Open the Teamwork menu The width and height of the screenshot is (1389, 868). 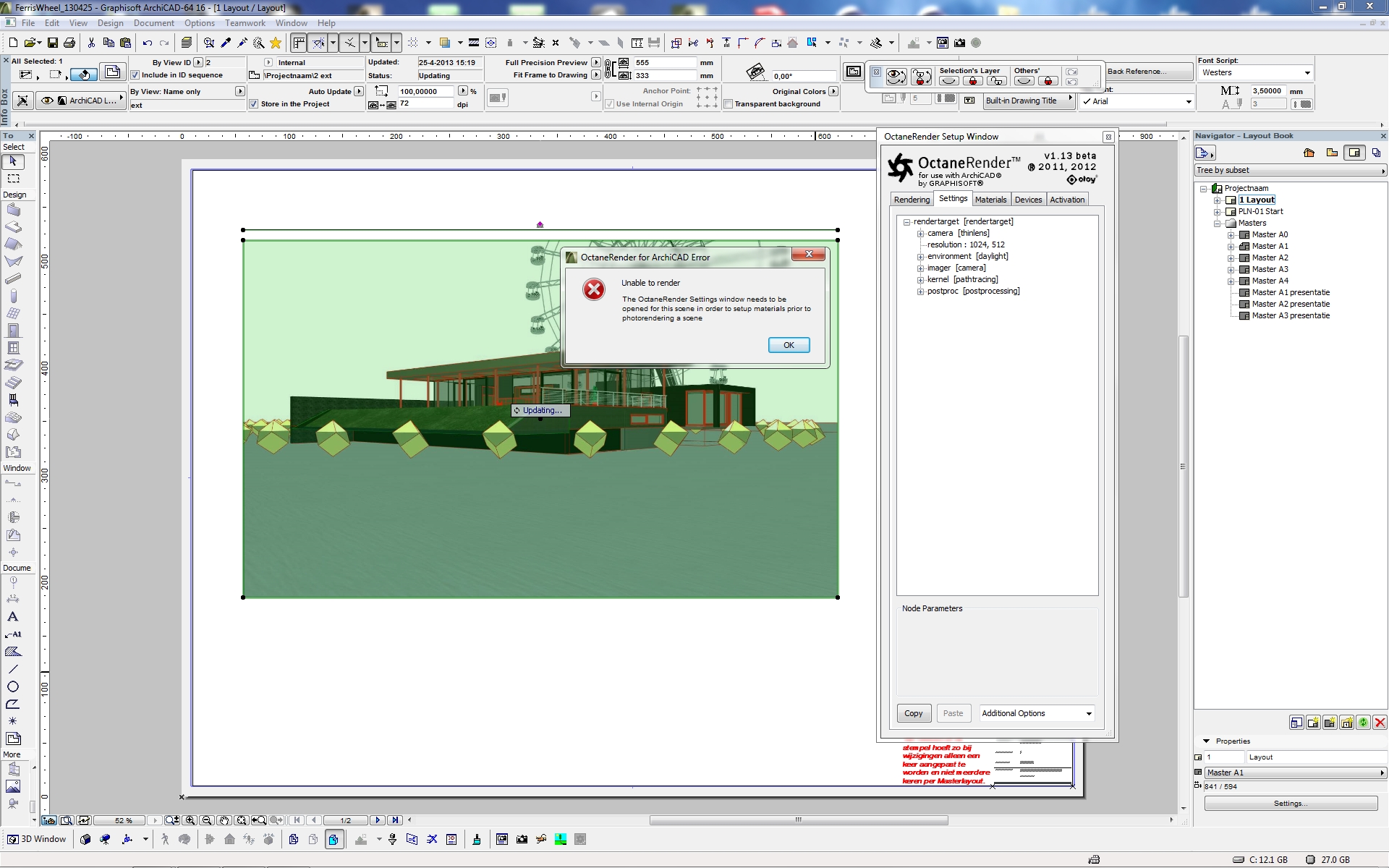click(x=245, y=23)
